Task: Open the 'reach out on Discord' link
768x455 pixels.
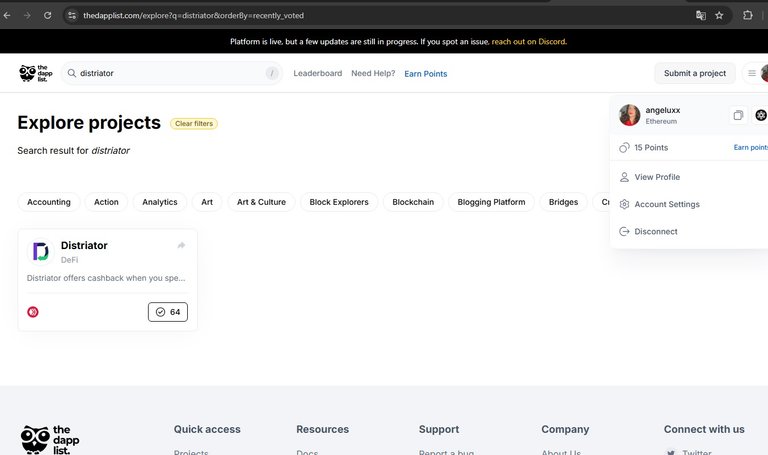Action: click(x=529, y=42)
